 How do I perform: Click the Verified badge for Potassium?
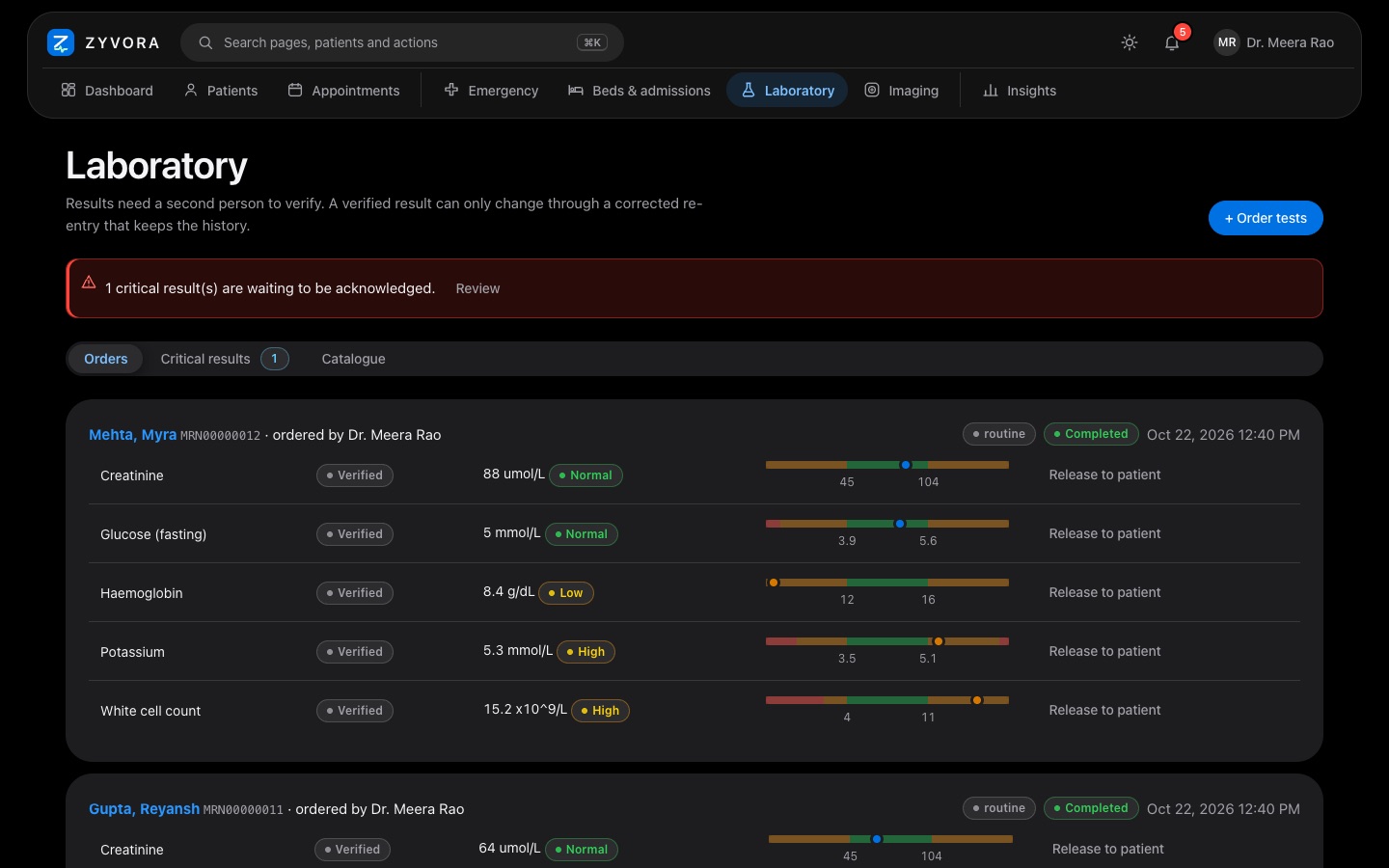coord(355,652)
